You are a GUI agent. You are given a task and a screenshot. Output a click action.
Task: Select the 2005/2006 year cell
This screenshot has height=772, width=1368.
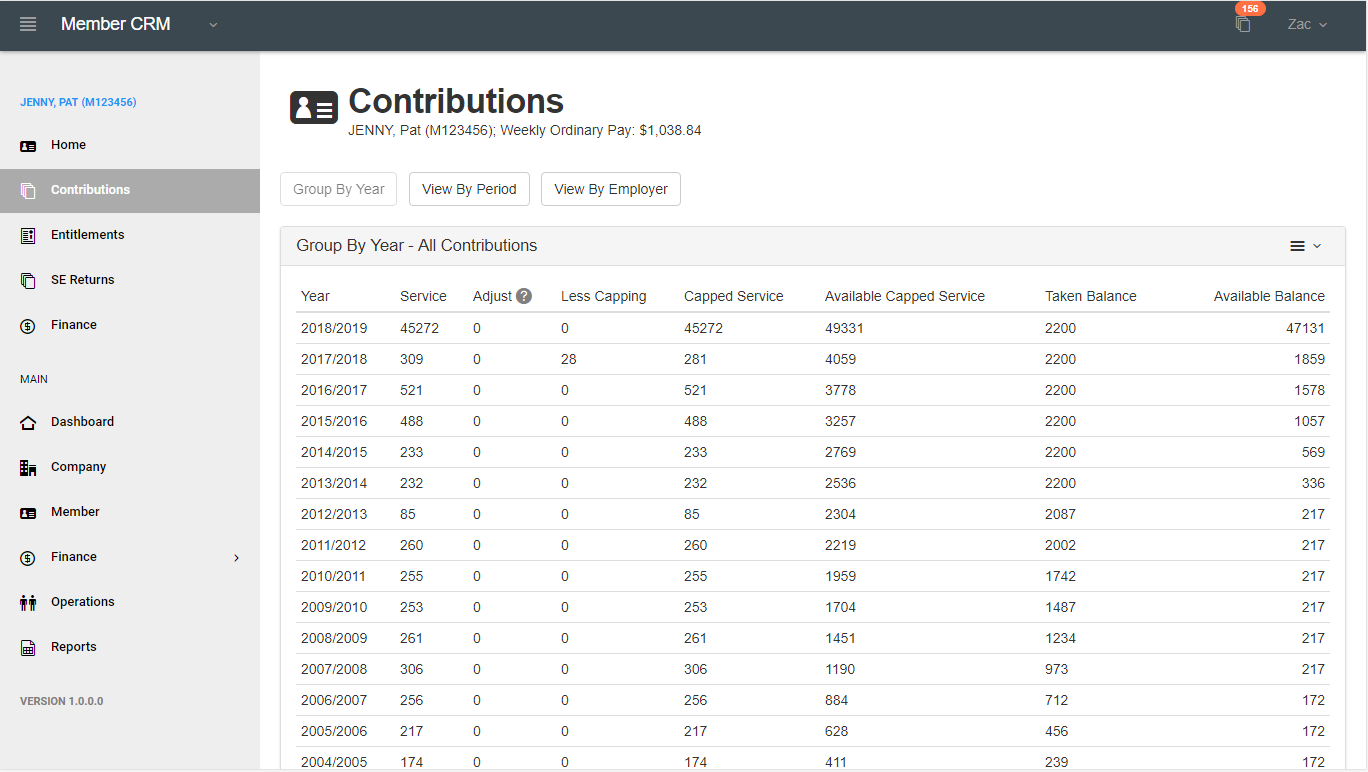(x=334, y=731)
